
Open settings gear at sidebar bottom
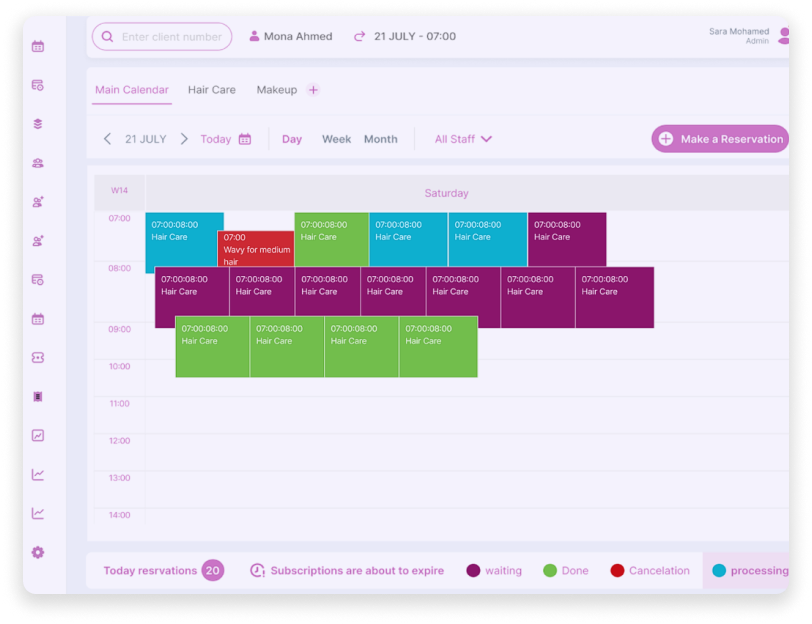pos(38,552)
